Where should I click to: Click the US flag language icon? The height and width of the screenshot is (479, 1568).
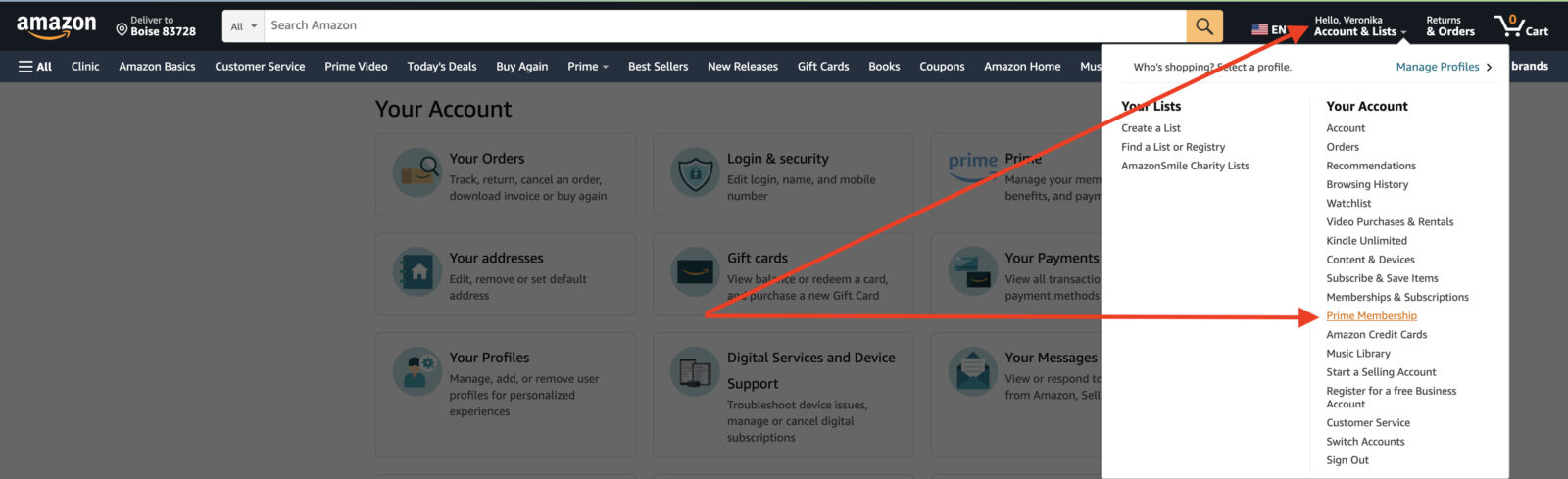pyautogui.click(x=1260, y=30)
